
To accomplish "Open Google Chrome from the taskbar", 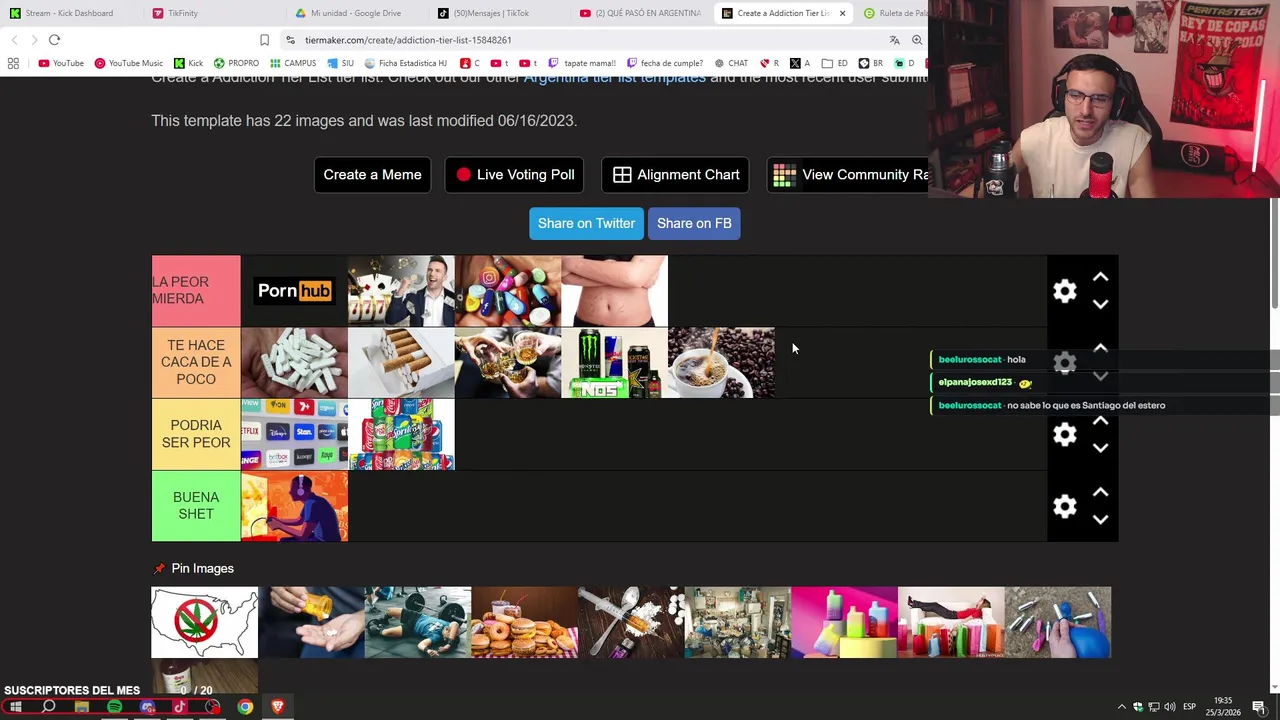I will 245,707.
